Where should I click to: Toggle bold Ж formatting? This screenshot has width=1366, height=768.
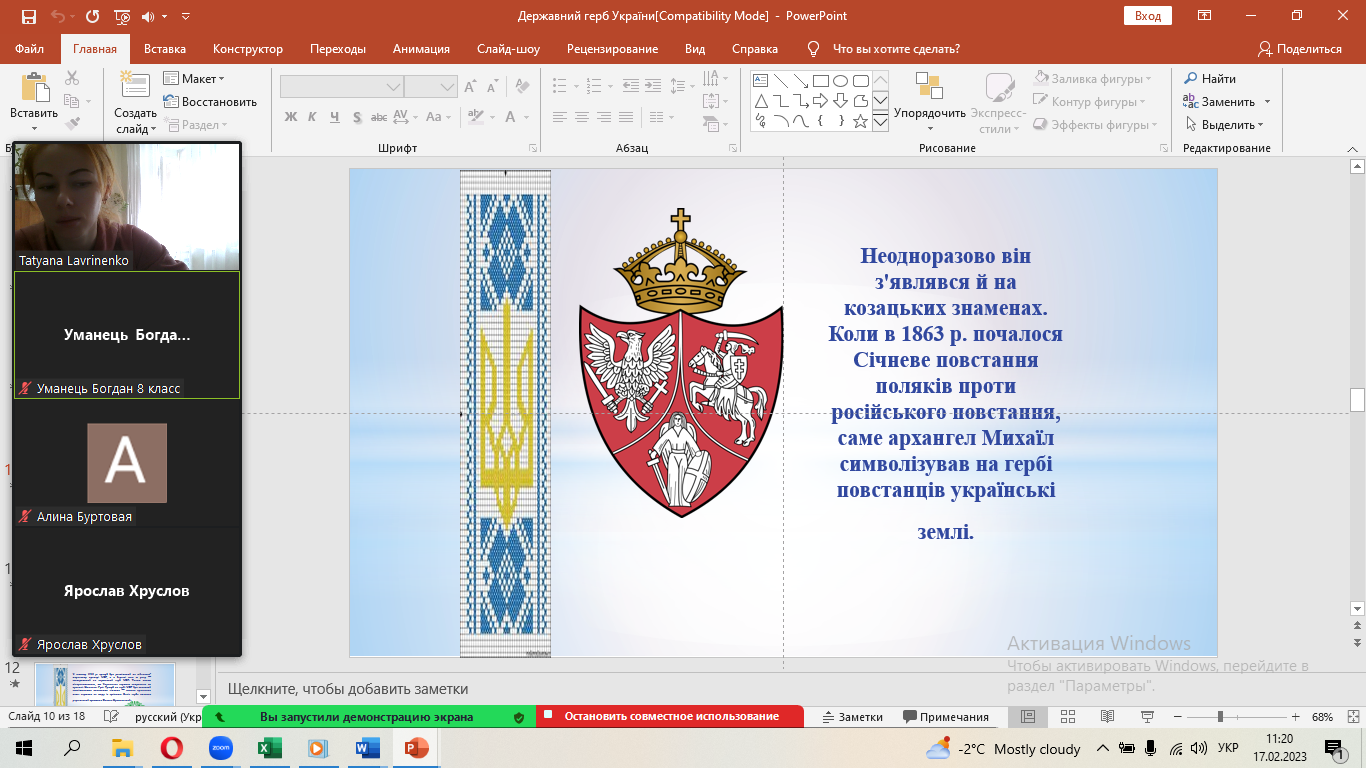291,117
